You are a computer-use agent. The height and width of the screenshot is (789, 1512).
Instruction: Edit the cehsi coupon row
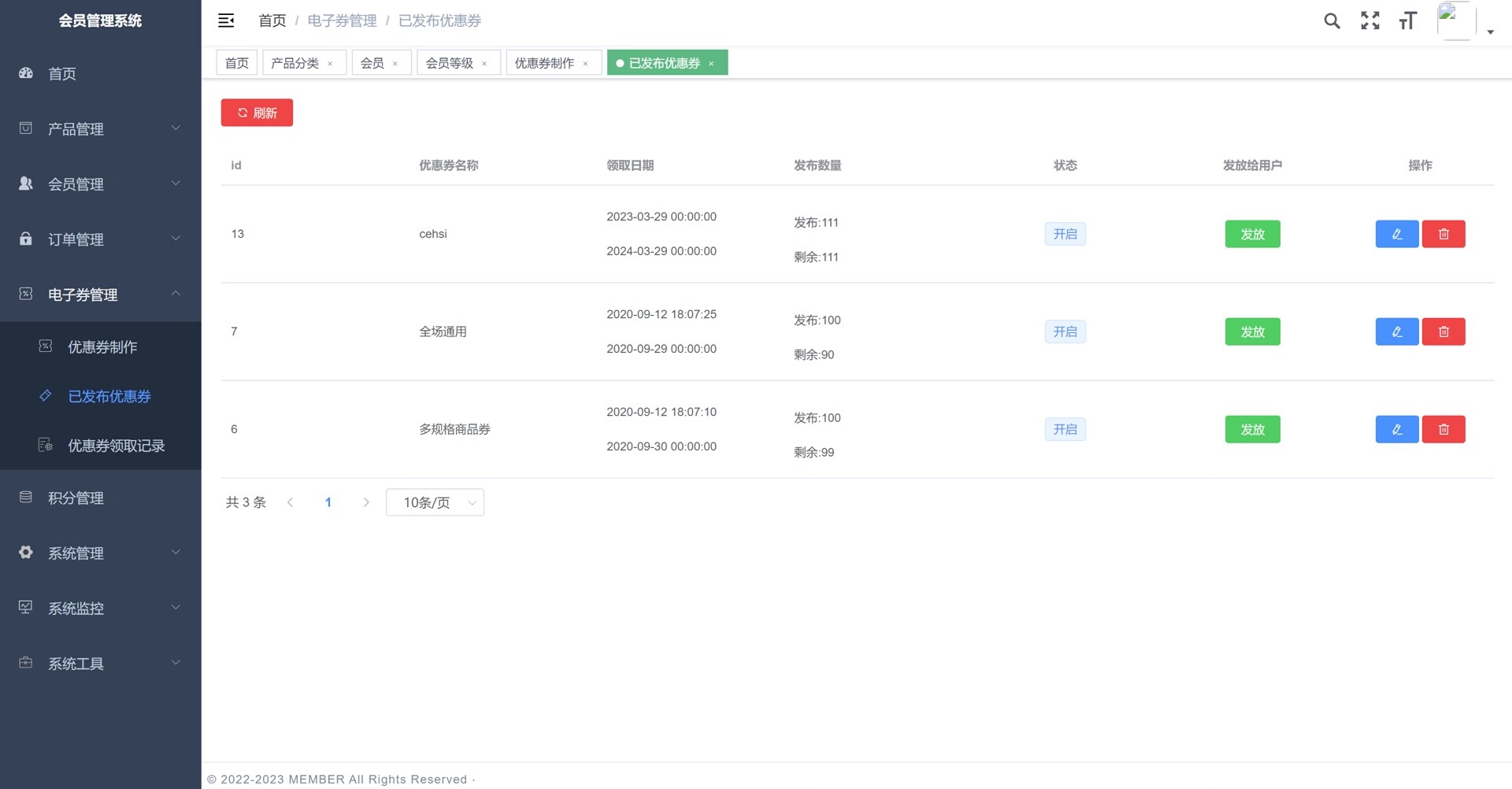pos(1396,234)
